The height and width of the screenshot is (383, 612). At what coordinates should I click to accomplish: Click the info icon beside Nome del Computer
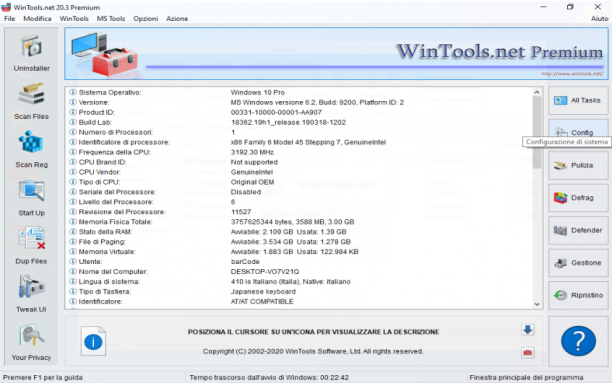73,271
